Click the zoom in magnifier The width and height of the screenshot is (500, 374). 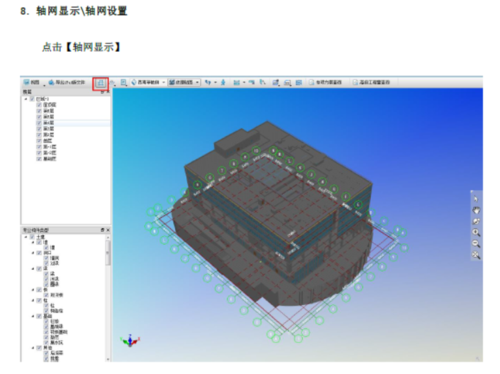476,233
